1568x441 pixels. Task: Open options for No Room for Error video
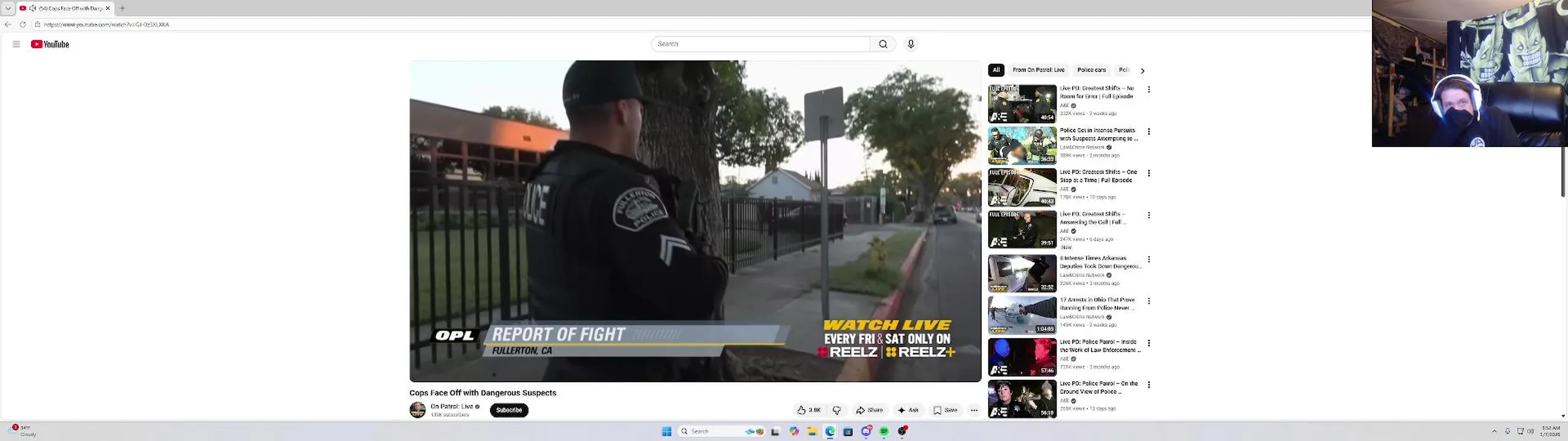(1148, 89)
